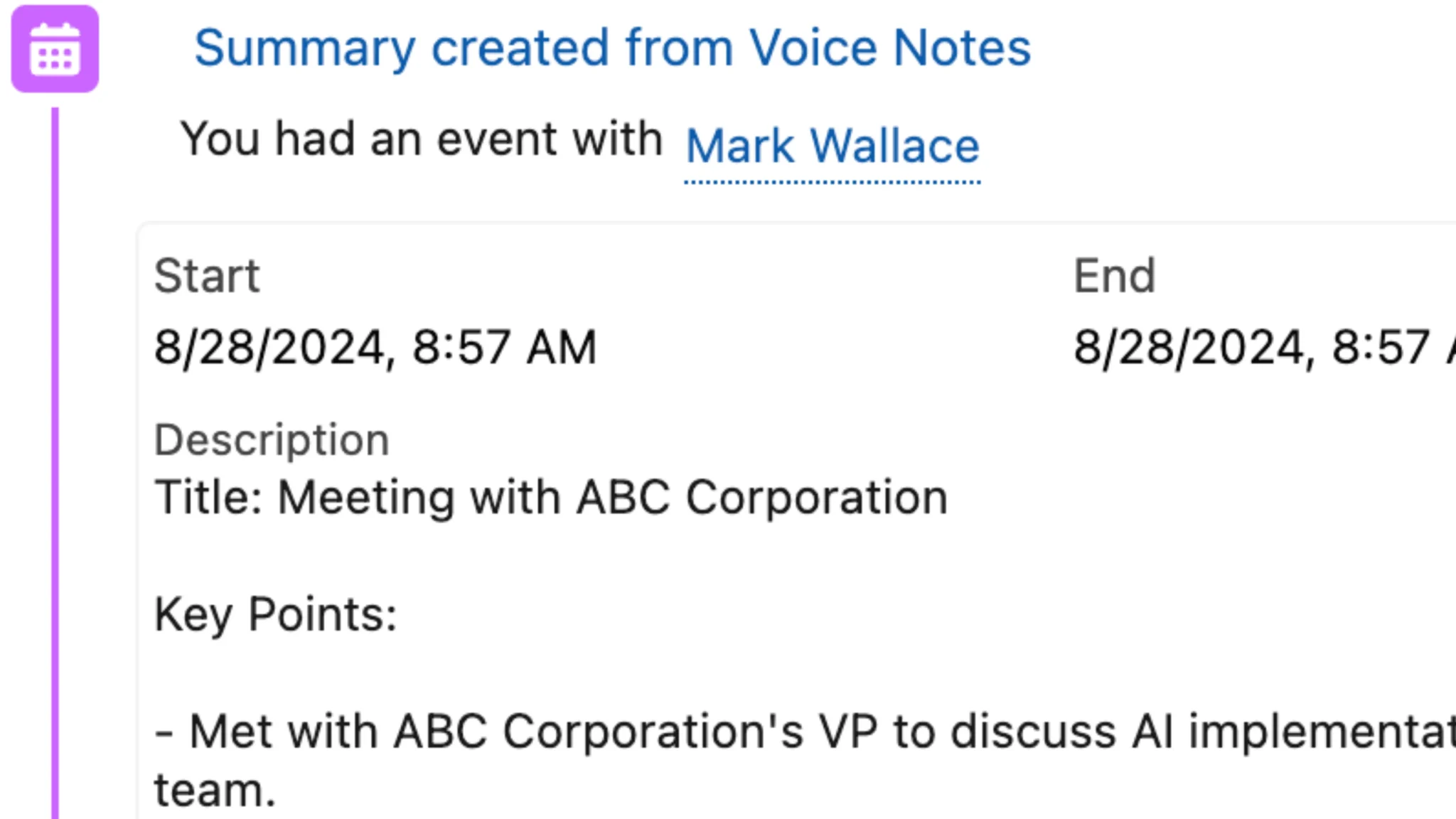Open Summary created from Voice Notes link
This screenshot has width=1456, height=819.
point(612,48)
